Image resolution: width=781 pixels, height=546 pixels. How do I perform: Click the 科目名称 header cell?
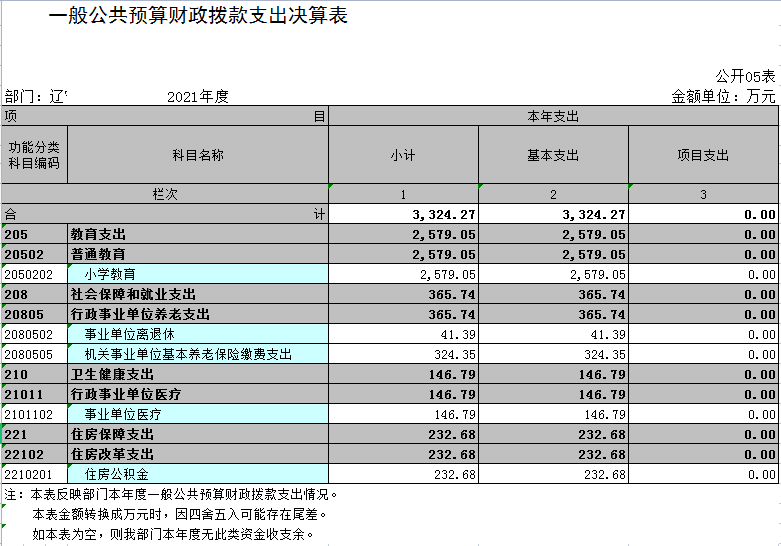198,154
